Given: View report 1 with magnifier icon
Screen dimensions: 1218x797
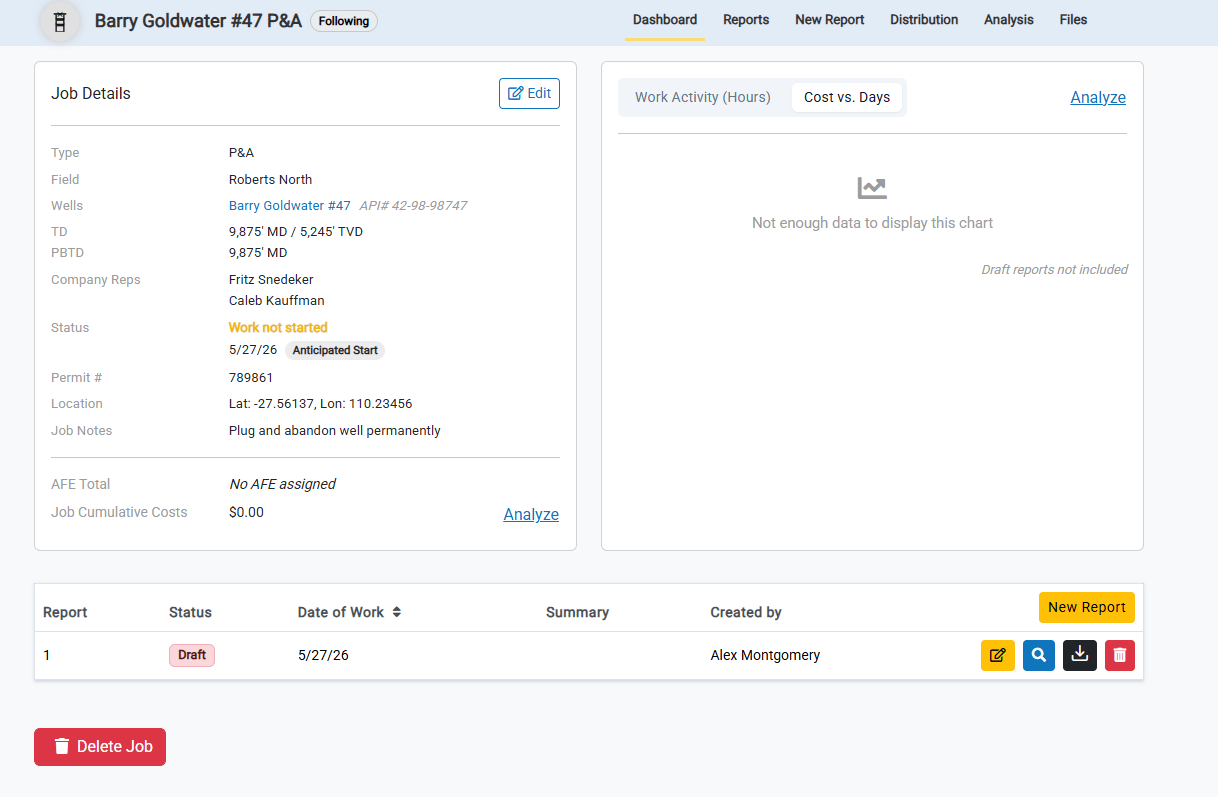Looking at the screenshot, I should click(x=1039, y=655).
